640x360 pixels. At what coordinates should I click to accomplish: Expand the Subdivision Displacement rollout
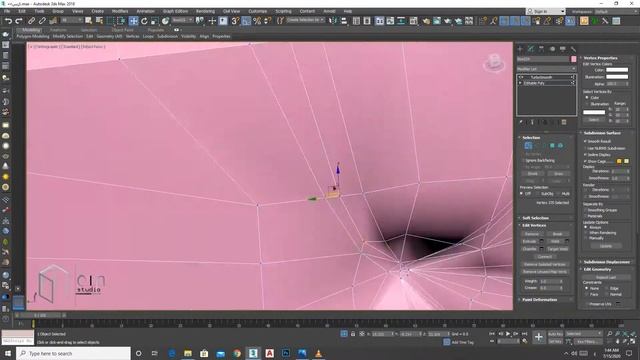click(x=607, y=262)
